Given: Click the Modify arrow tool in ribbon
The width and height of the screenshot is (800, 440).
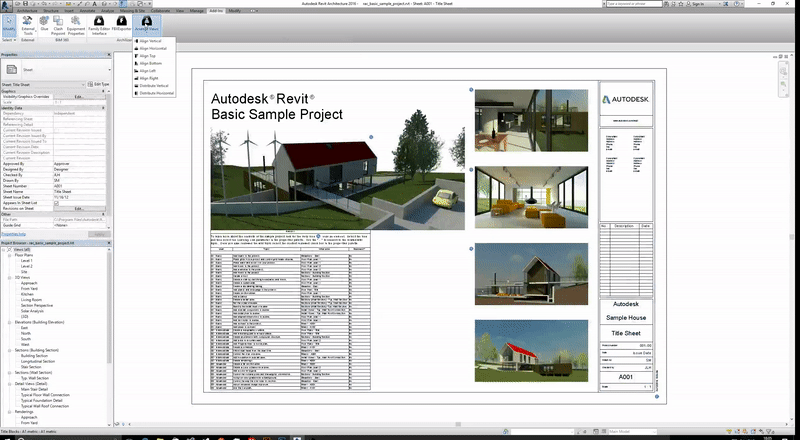Looking at the screenshot, I should [9, 25].
